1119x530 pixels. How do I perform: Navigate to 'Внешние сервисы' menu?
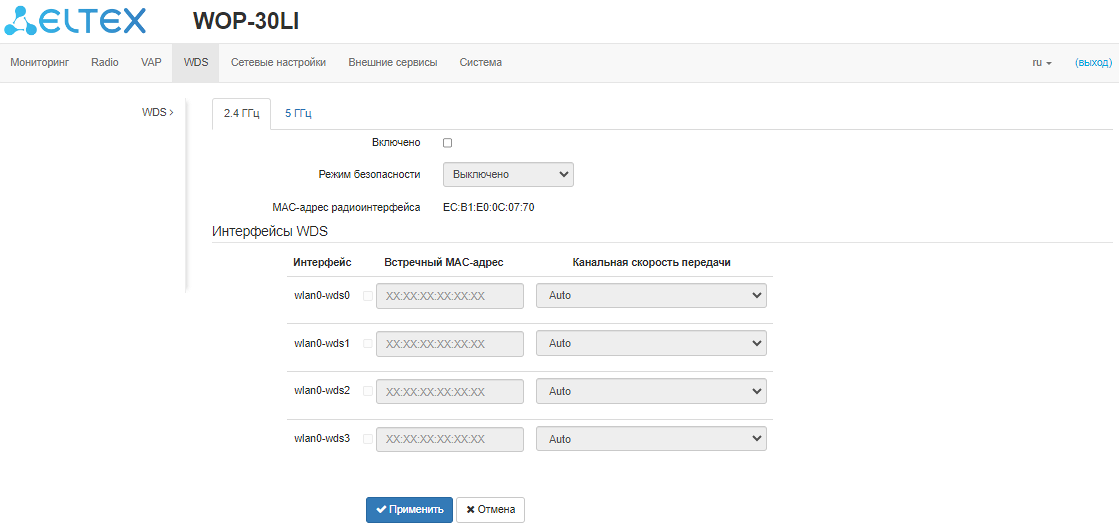coord(393,62)
